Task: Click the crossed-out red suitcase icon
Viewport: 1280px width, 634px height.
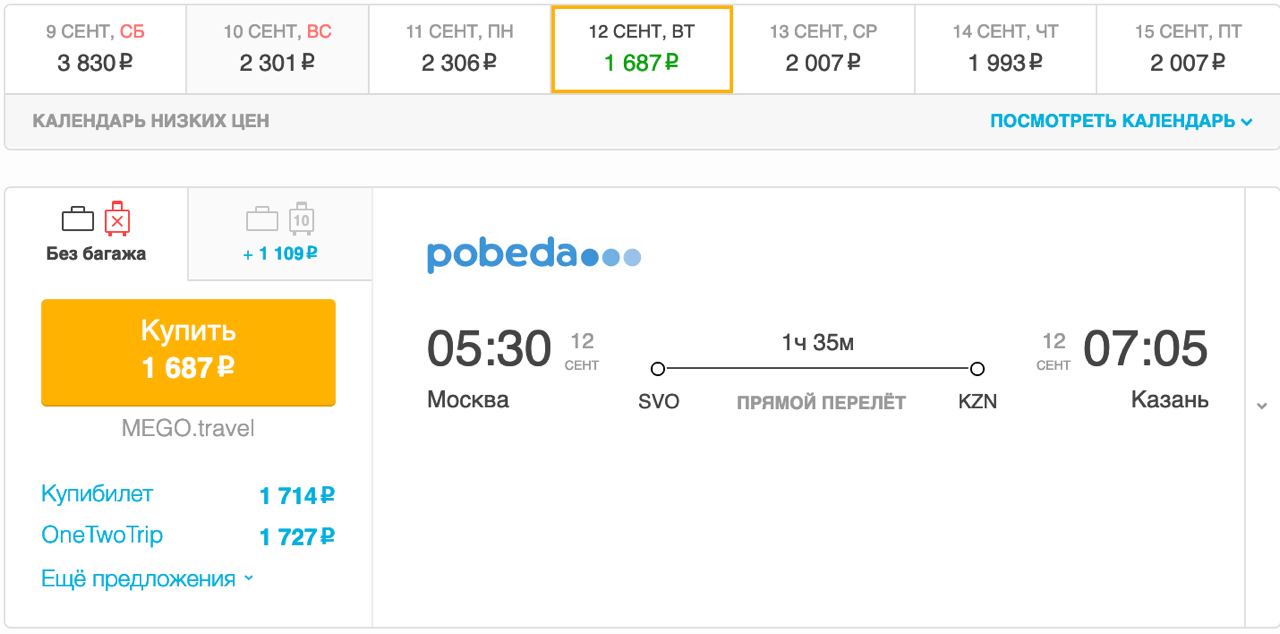Action: (118, 217)
